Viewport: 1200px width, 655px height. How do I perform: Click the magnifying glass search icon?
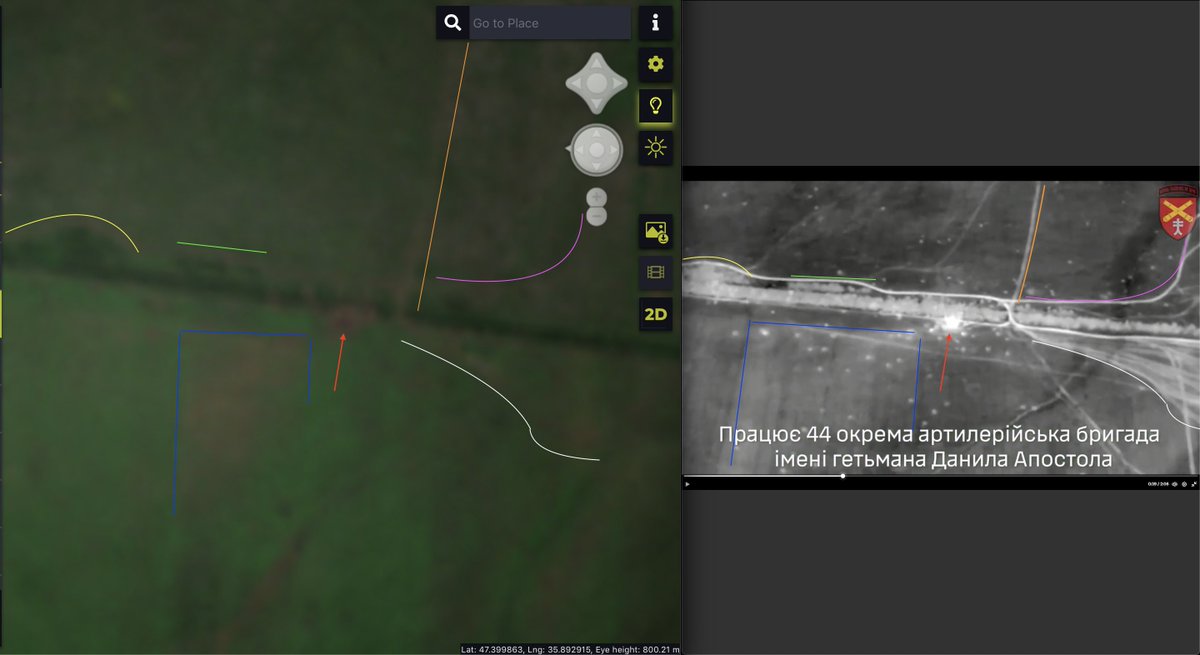pyautogui.click(x=452, y=22)
